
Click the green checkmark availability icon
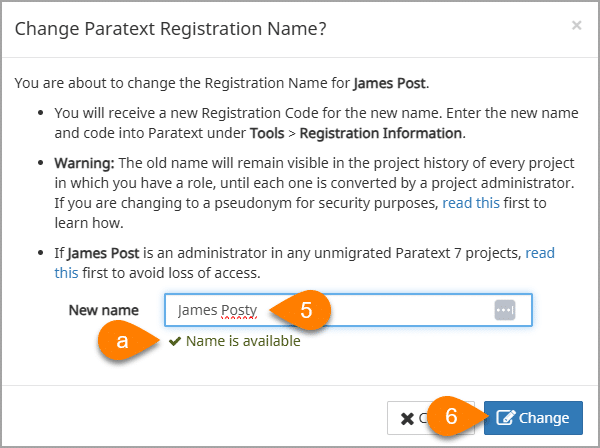pyautogui.click(x=174, y=341)
